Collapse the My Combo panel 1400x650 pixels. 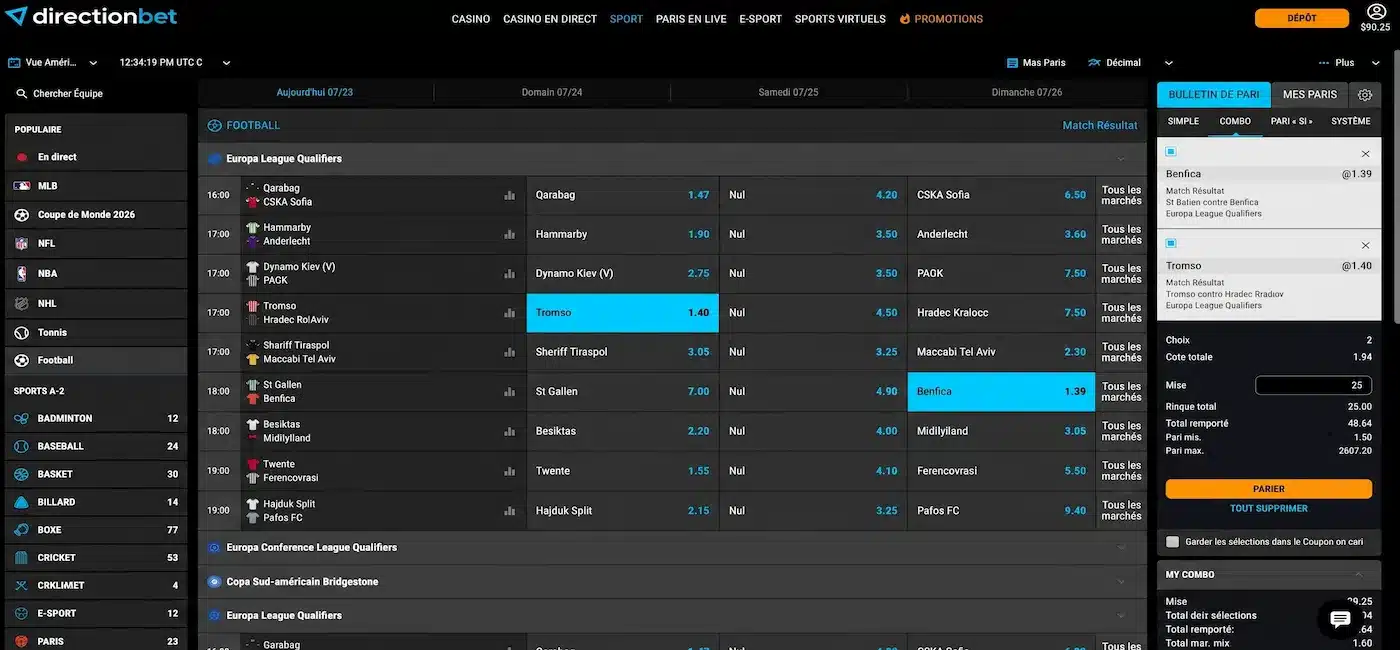[x=1359, y=575]
